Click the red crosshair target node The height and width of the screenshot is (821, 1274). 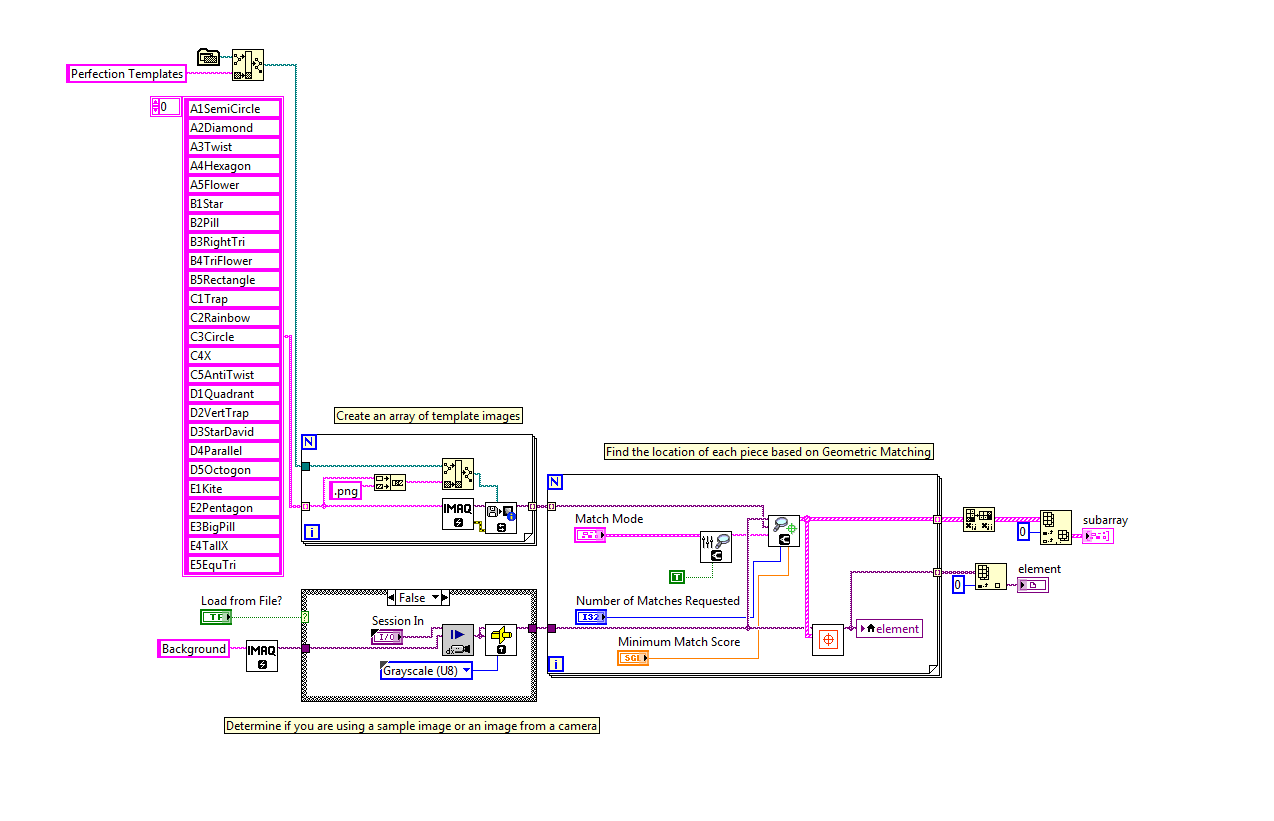[827, 640]
